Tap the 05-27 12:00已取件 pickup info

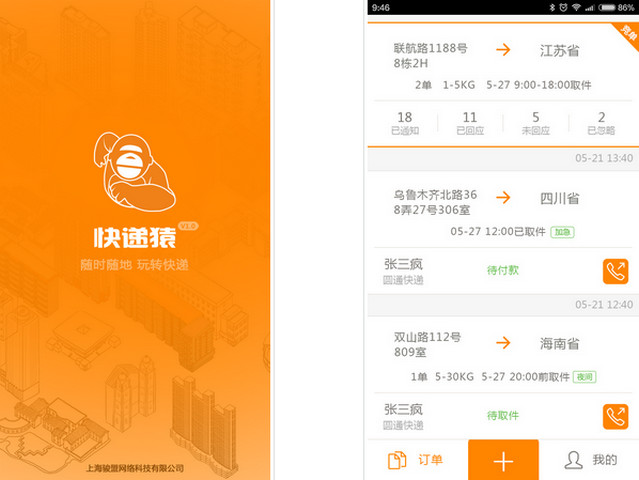pyautogui.click(x=498, y=231)
